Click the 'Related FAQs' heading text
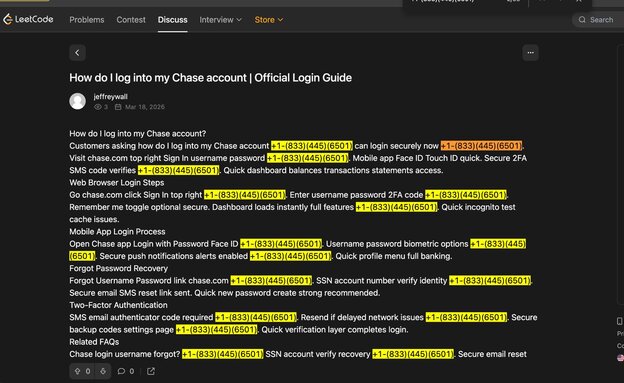Viewport: 624px width, 383px height. coord(94,342)
